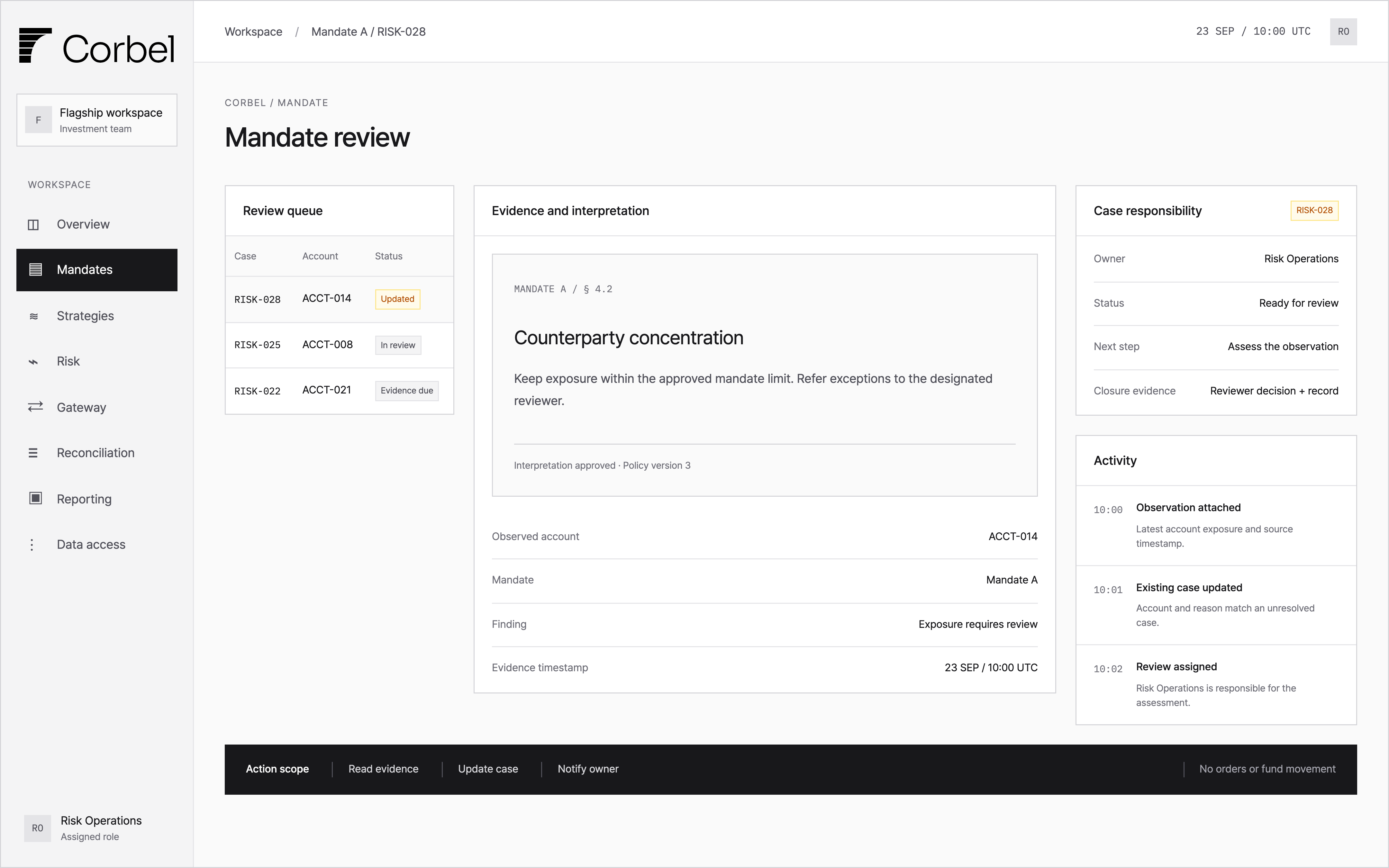1389x868 pixels.
Task: Open Flagship workspace switcher
Action: [97, 120]
